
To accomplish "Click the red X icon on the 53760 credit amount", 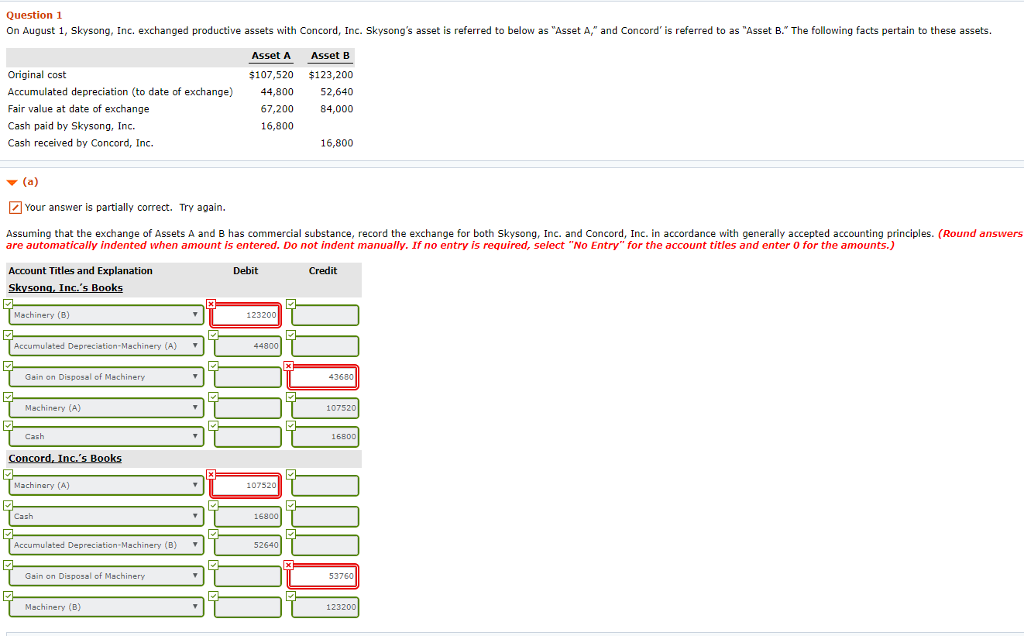I will point(288,566).
